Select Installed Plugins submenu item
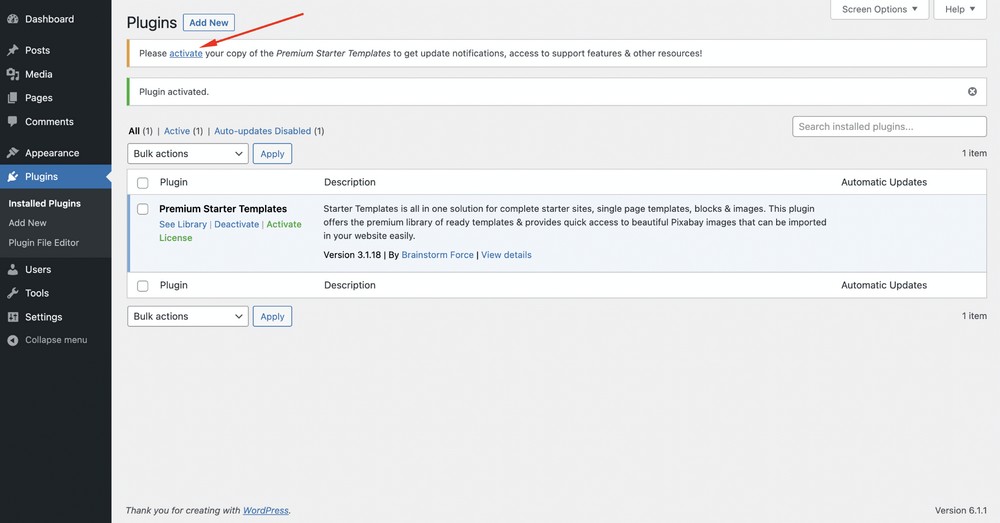 [x=44, y=203]
